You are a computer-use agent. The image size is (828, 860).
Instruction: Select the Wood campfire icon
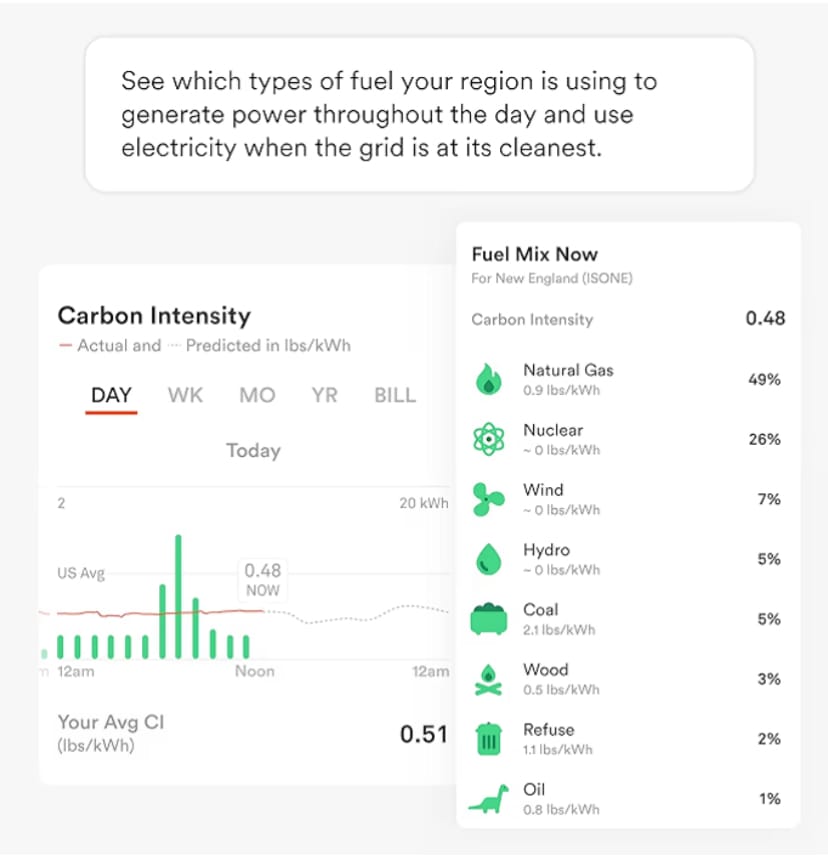coord(490,679)
